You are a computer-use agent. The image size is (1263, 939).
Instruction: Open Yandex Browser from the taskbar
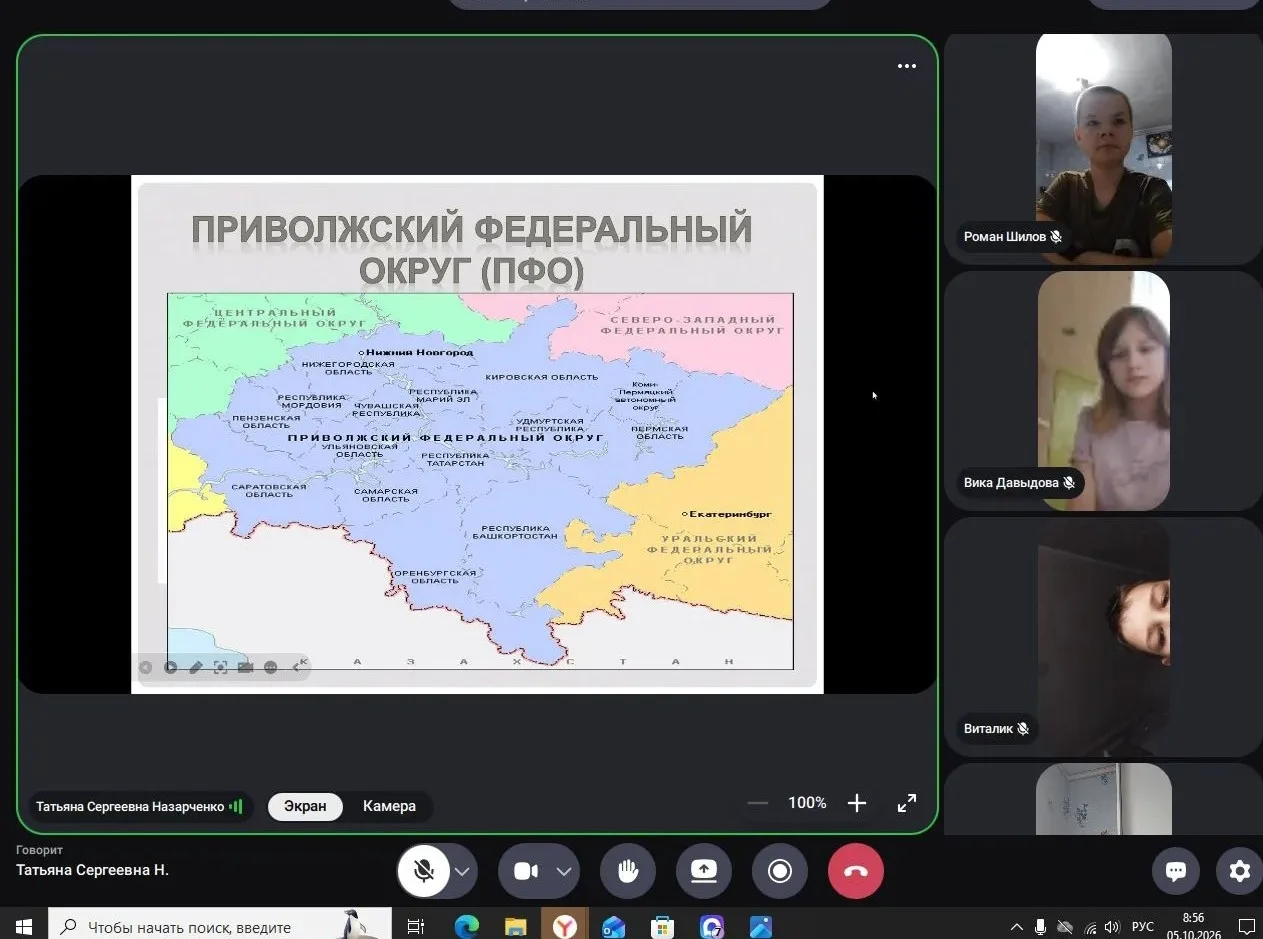click(564, 927)
